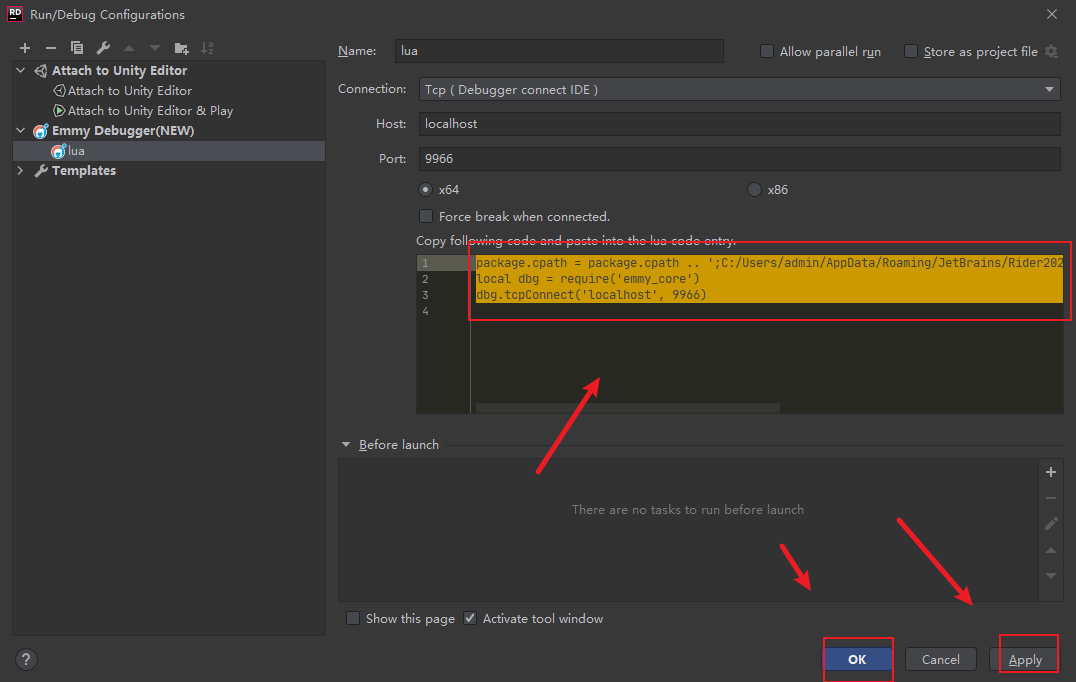Select the lua configuration under Emmy Debugger
Image resolution: width=1076 pixels, height=682 pixels.
169,151
